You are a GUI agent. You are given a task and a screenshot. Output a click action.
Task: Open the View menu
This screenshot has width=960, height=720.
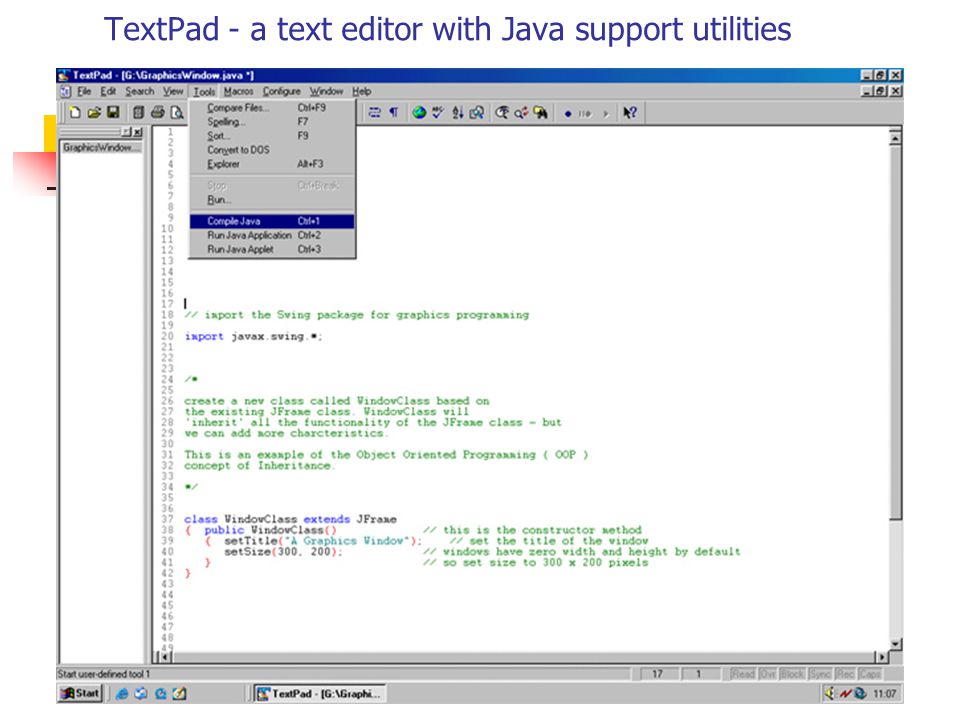pyautogui.click(x=173, y=91)
